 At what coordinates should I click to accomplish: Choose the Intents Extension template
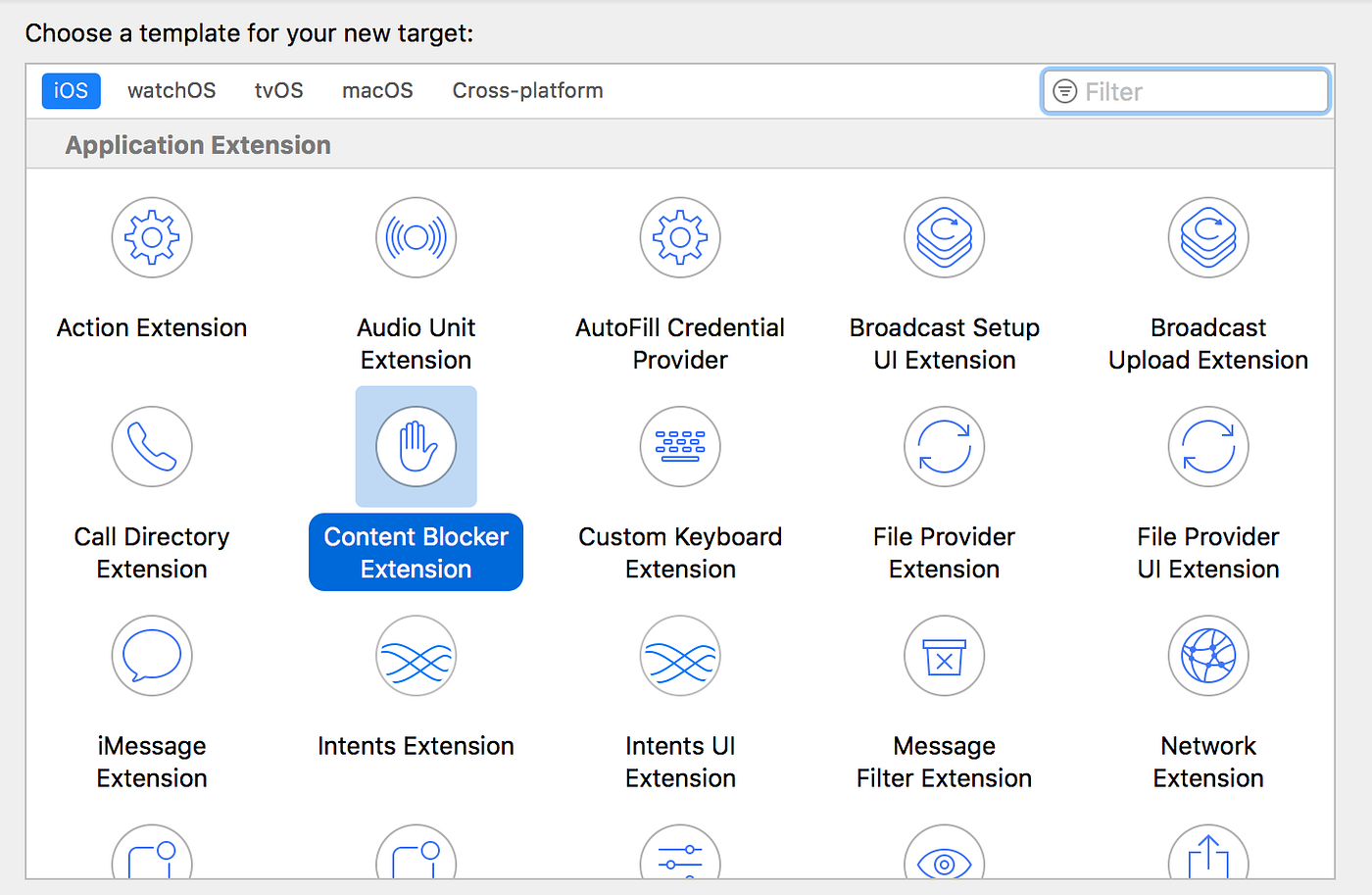416,656
